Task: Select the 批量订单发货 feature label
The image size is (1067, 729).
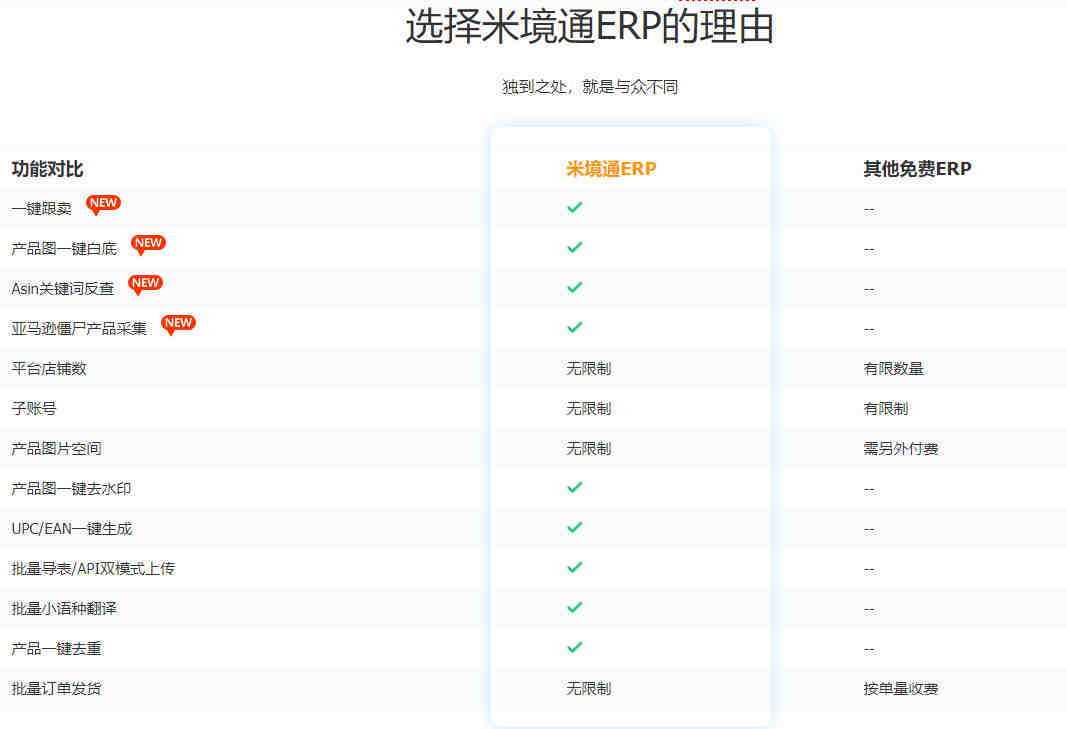Action: pos(56,689)
